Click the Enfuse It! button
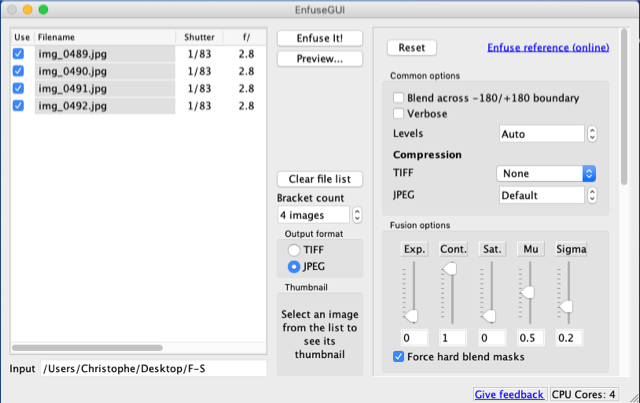Viewport: 640px width, 403px height. coord(319,38)
